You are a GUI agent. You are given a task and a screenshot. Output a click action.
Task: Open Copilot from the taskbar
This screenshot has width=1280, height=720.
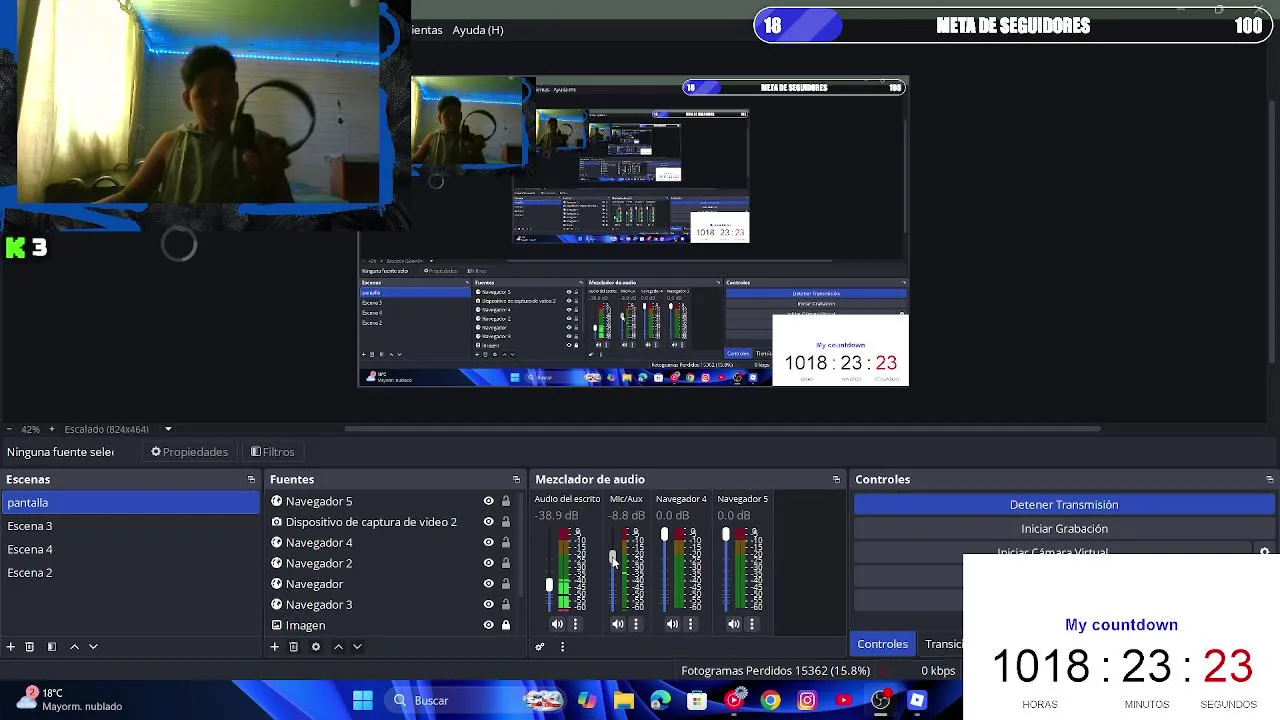pos(587,700)
